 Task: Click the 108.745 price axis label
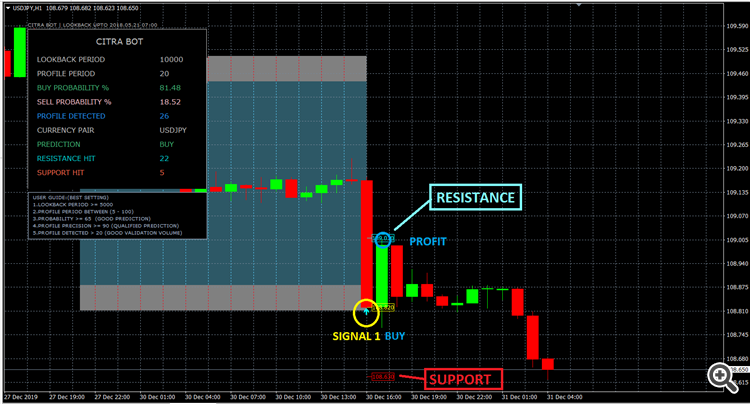tap(737, 335)
